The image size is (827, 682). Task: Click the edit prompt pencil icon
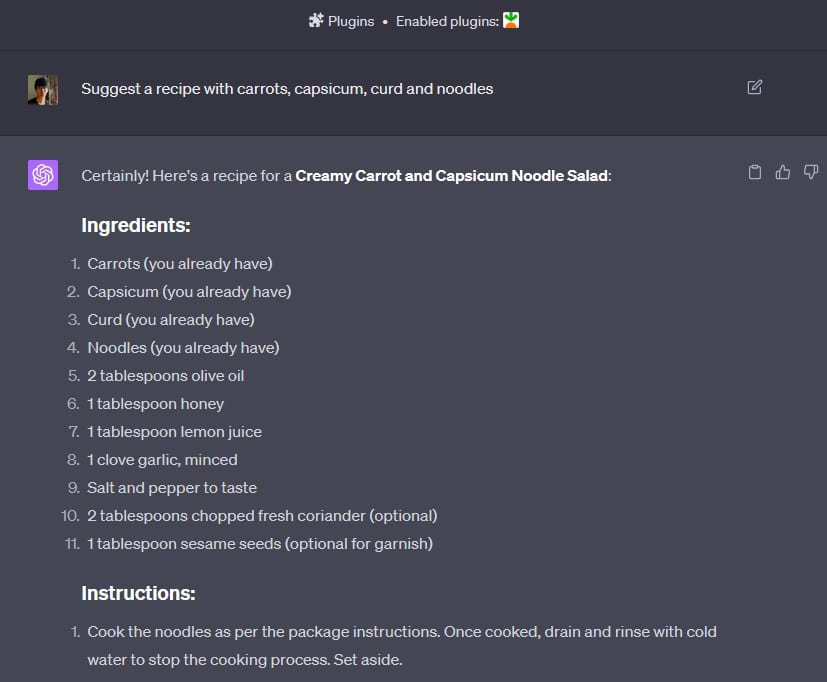[x=754, y=88]
